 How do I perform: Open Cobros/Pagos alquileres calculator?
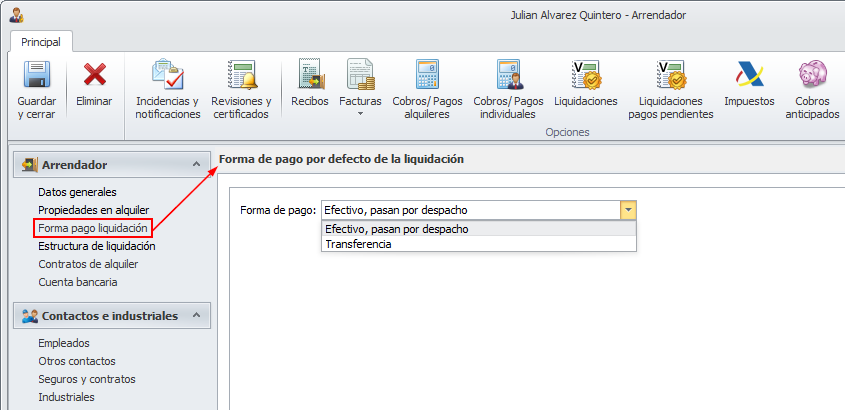427,74
